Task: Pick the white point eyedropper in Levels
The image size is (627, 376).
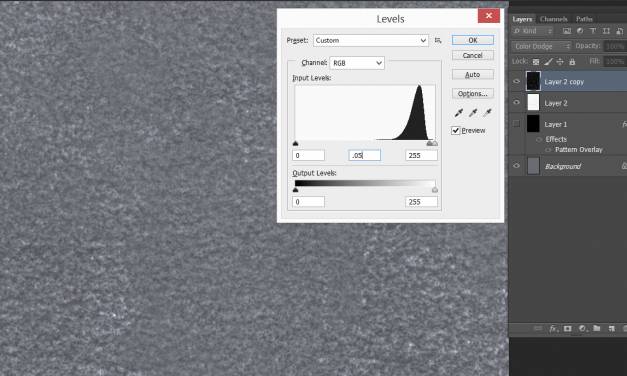Action: click(487, 113)
